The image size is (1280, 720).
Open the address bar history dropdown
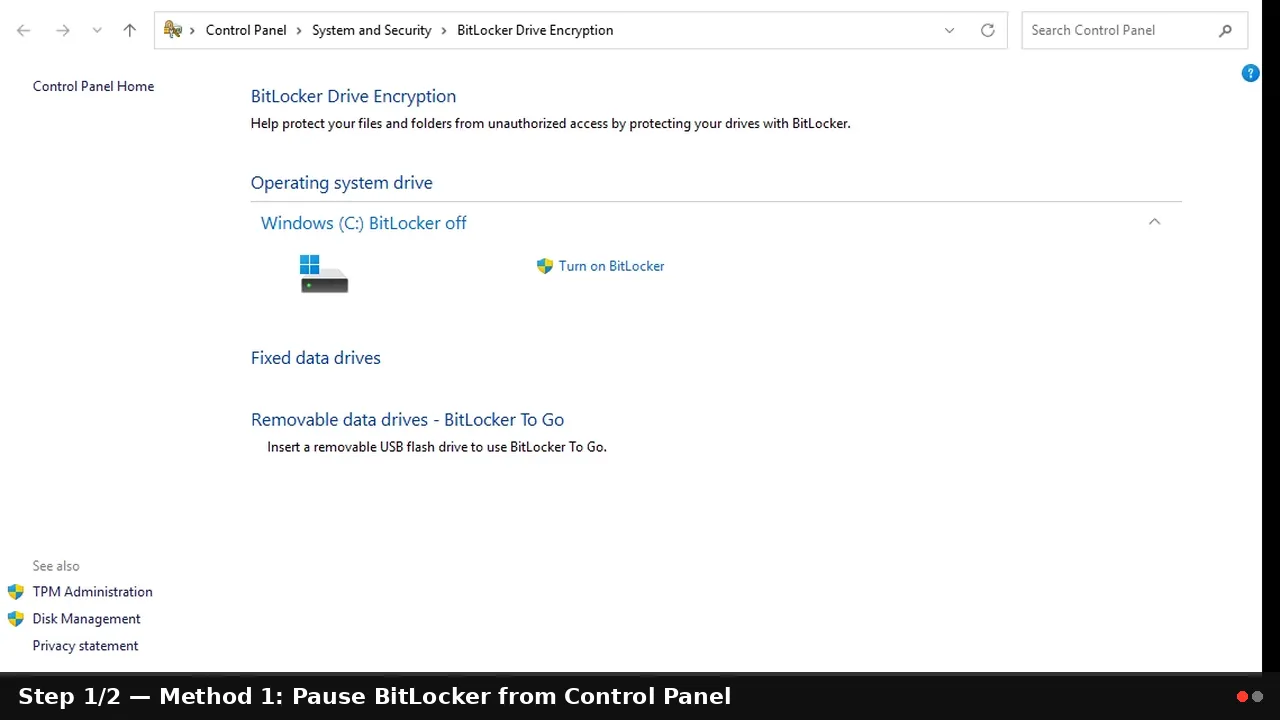tap(949, 30)
